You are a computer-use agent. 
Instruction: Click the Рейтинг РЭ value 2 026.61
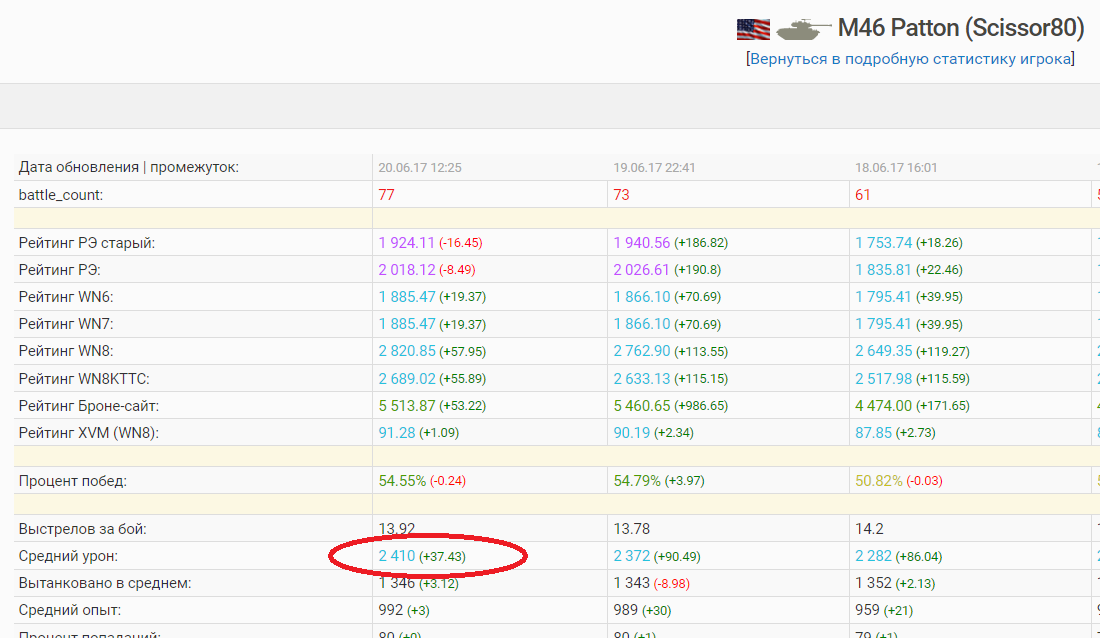pyautogui.click(x=642, y=270)
